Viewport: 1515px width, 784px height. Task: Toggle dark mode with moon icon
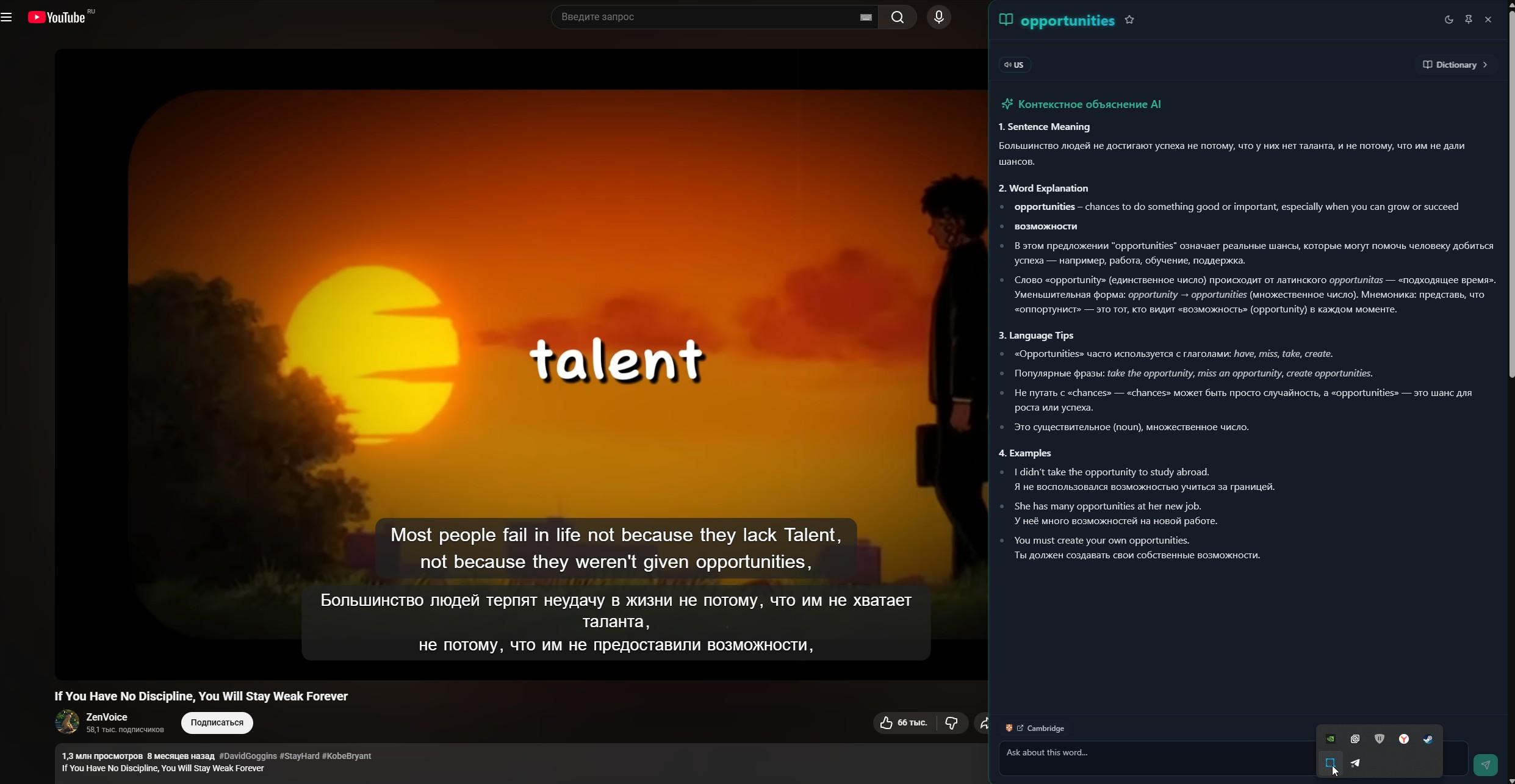(1449, 20)
